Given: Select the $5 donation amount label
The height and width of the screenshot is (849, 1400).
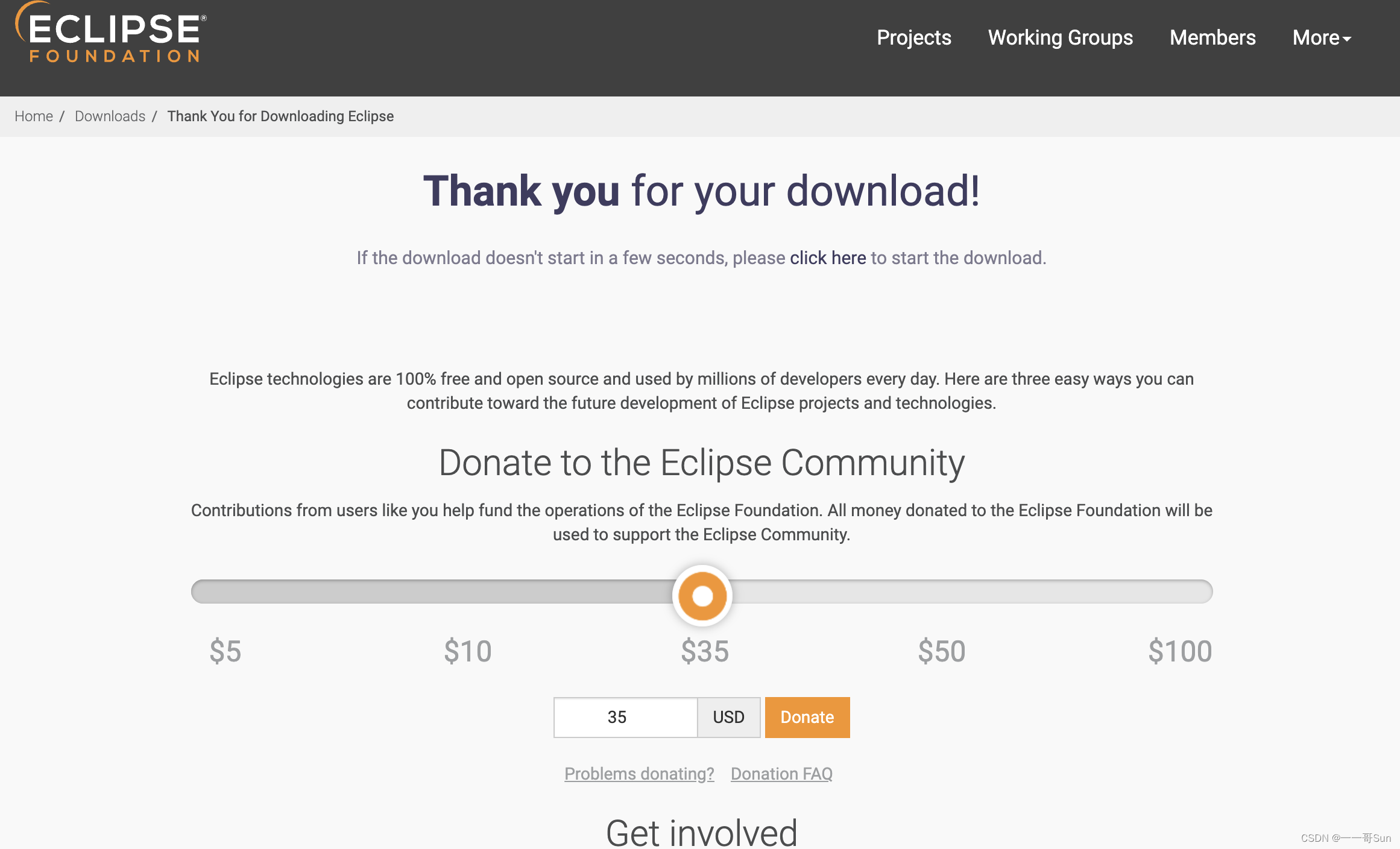Looking at the screenshot, I should [225, 651].
